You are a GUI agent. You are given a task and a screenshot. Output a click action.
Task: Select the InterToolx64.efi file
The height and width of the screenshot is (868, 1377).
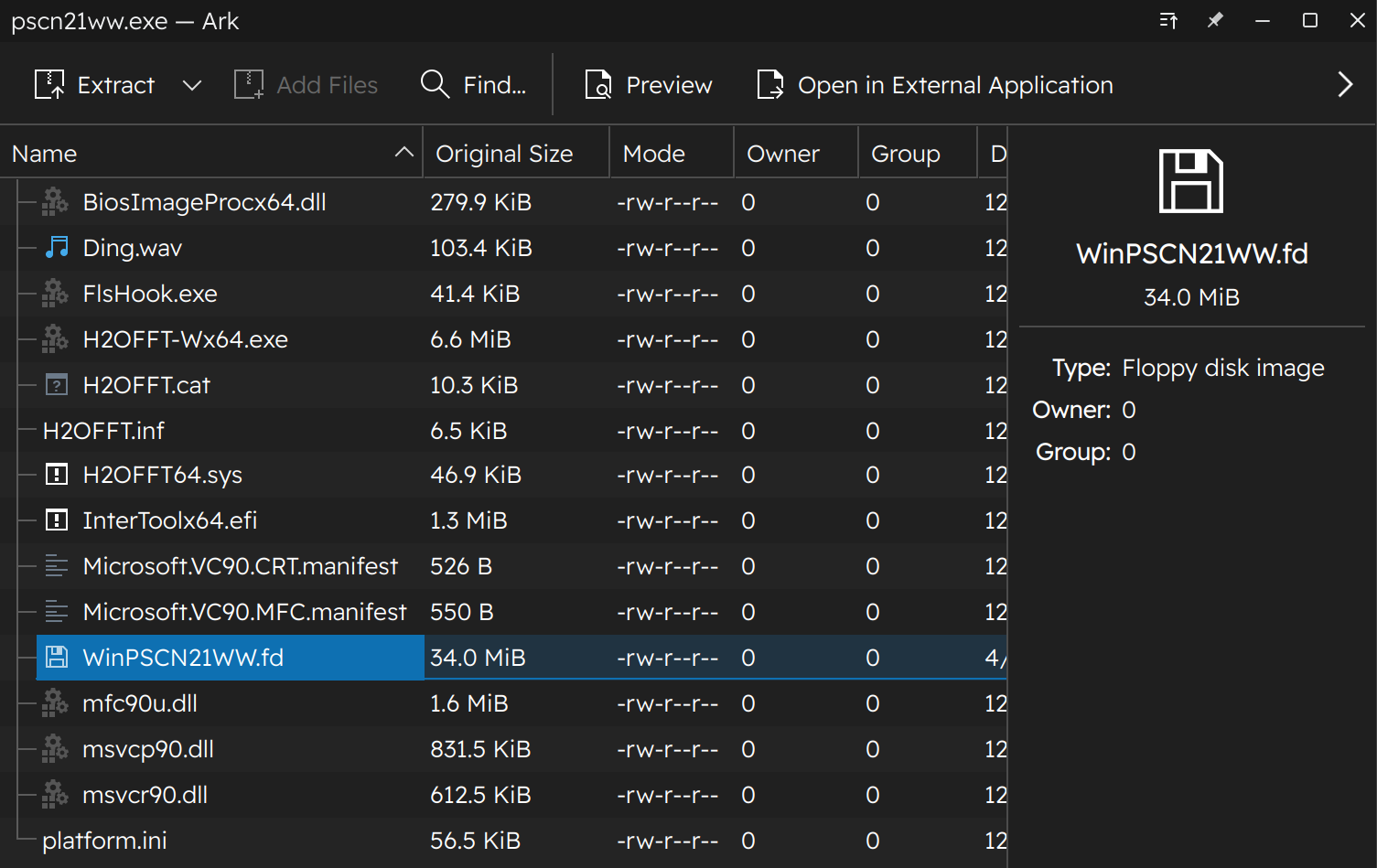(x=169, y=520)
